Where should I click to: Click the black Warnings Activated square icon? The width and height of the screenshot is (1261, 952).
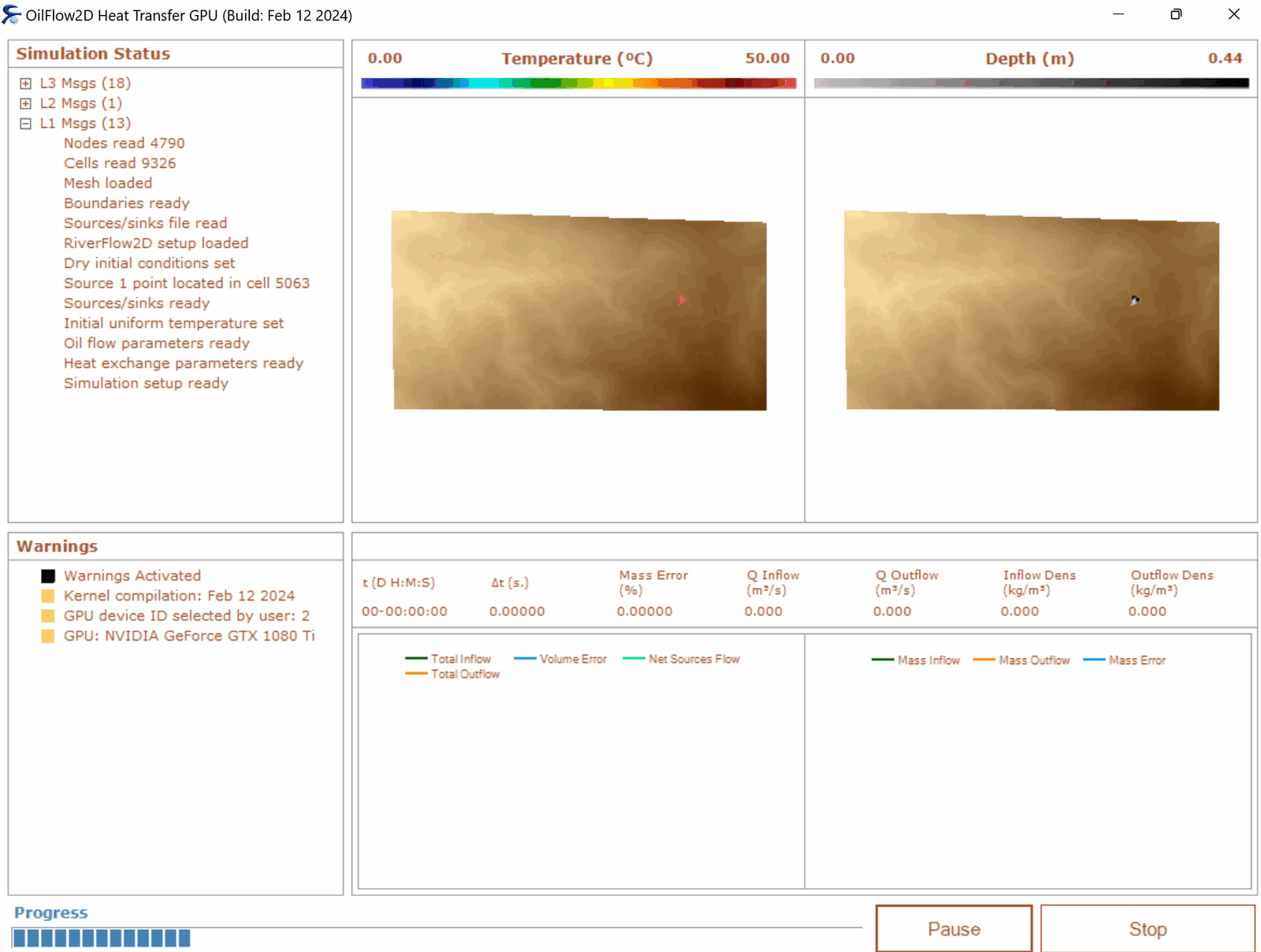[x=48, y=576]
